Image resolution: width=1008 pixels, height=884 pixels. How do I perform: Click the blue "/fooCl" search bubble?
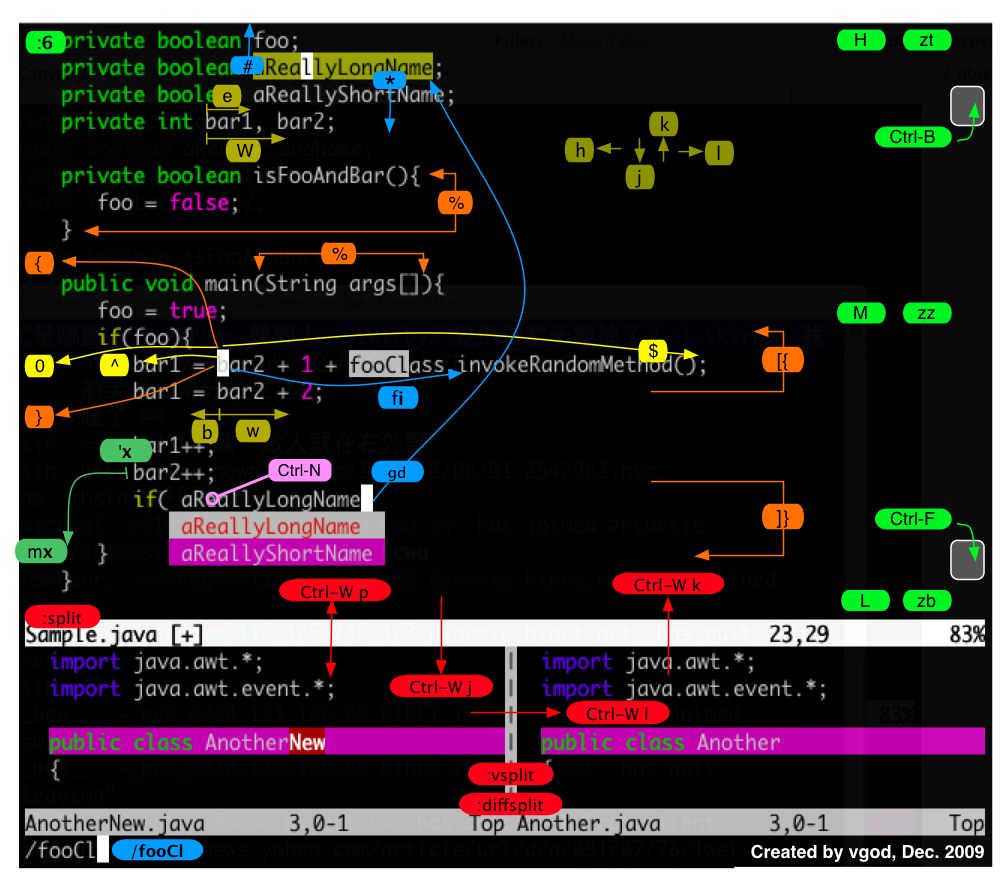pyautogui.click(x=157, y=850)
